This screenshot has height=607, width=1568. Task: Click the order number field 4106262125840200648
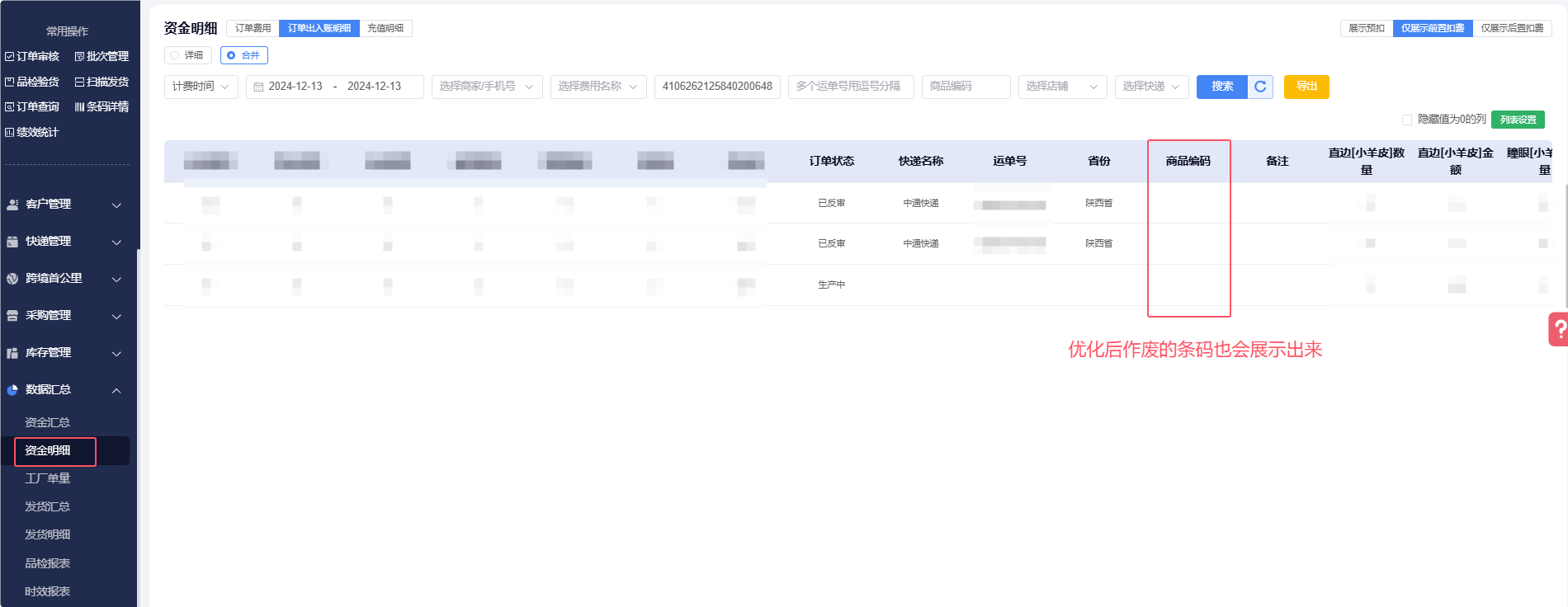(717, 87)
